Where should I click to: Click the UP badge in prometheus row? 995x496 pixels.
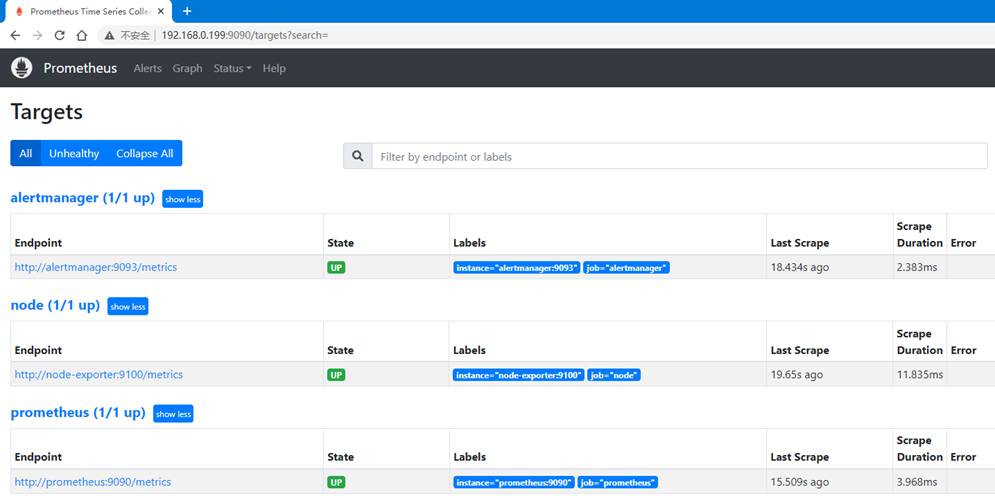pyautogui.click(x=336, y=483)
